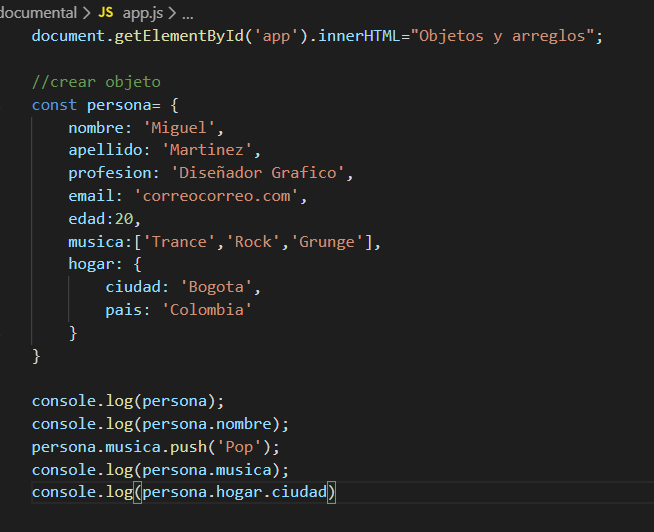654x532 pixels.
Task: Click 'Grunge' in the musica array
Action: (x=327, y=242)
